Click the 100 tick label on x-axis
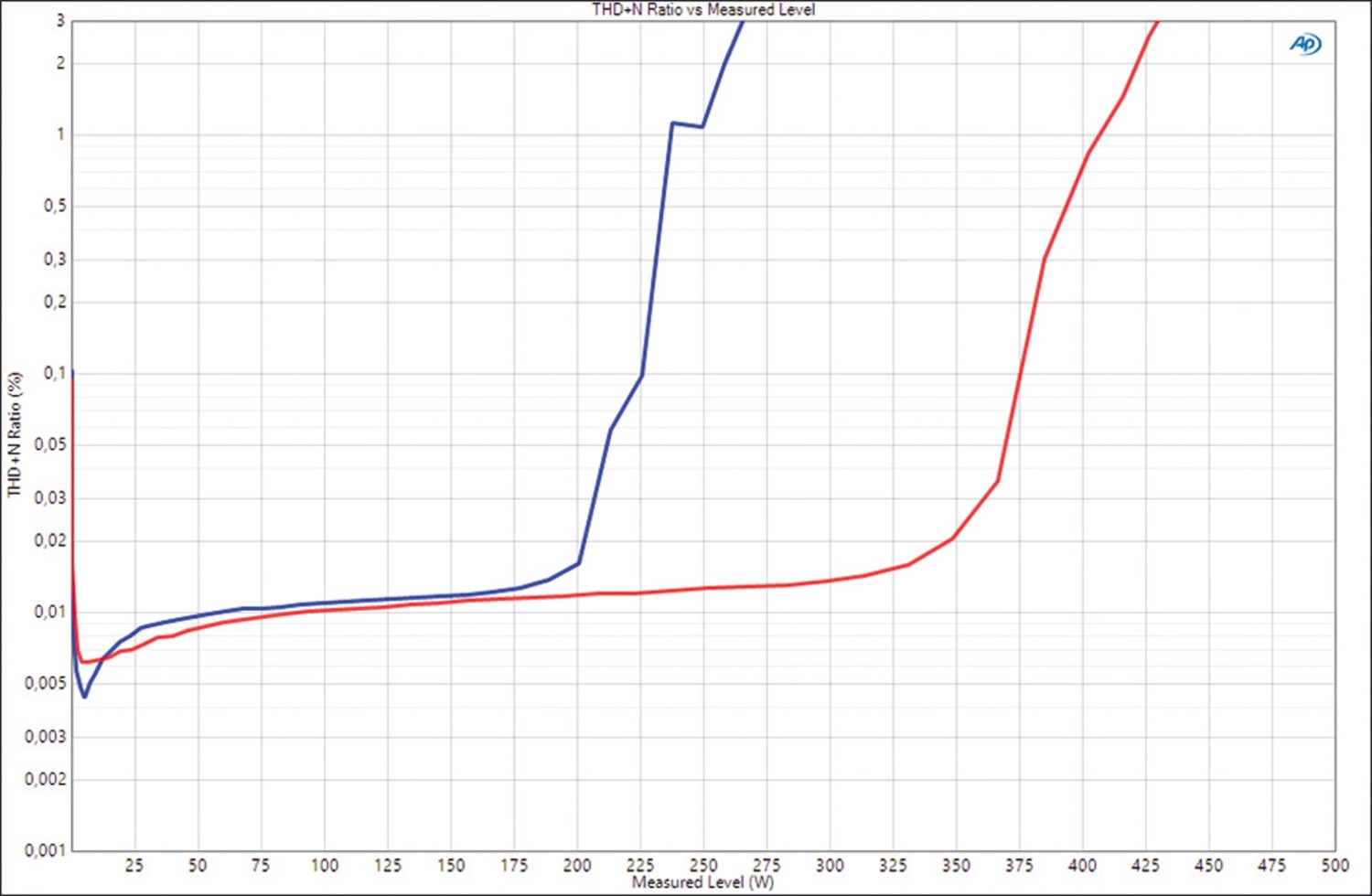Image resolution: width=1372 pixels, height=896 pixels. point(325,865)
